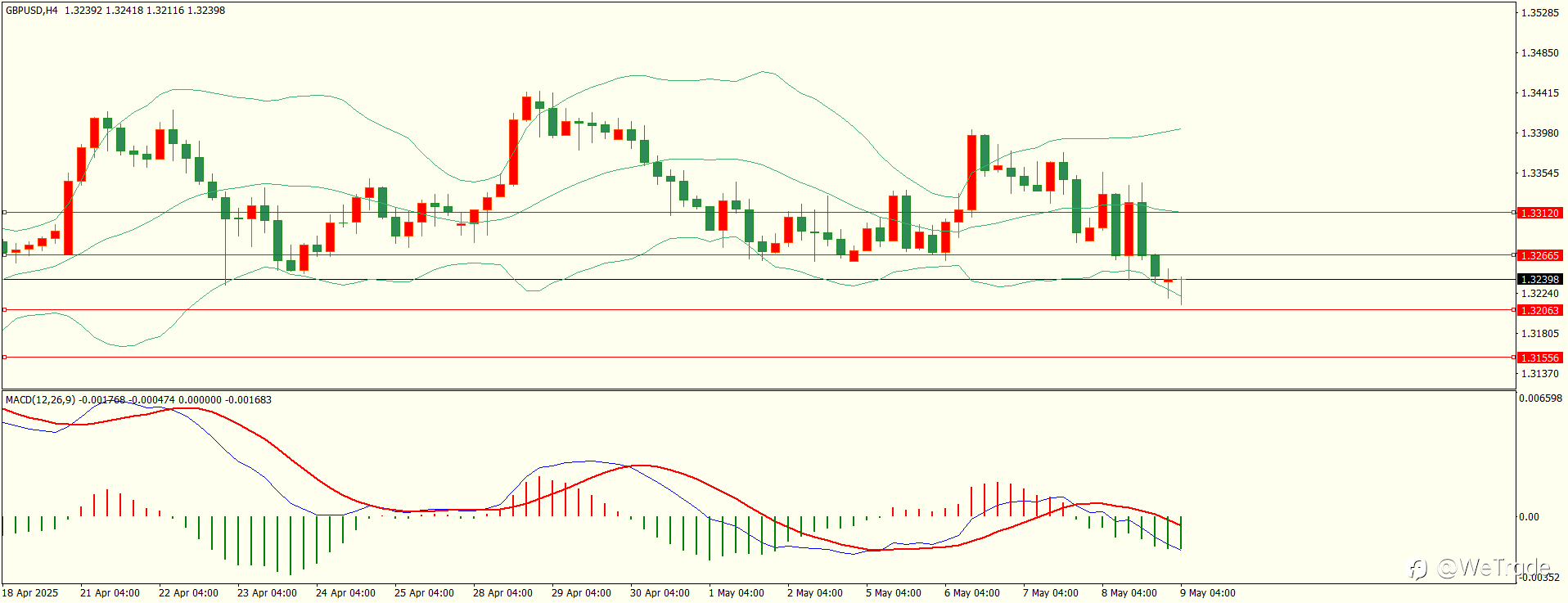Select the horizontal line at 1.32665
Screen dimensions: 1568x603
pyautogui.click(x=759, y=255)
